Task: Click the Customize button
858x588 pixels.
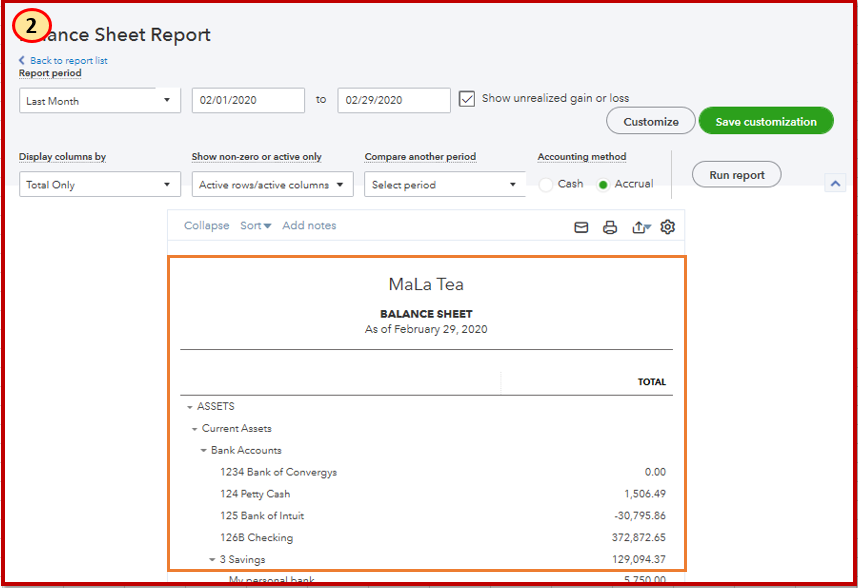Action: (651, 121)
